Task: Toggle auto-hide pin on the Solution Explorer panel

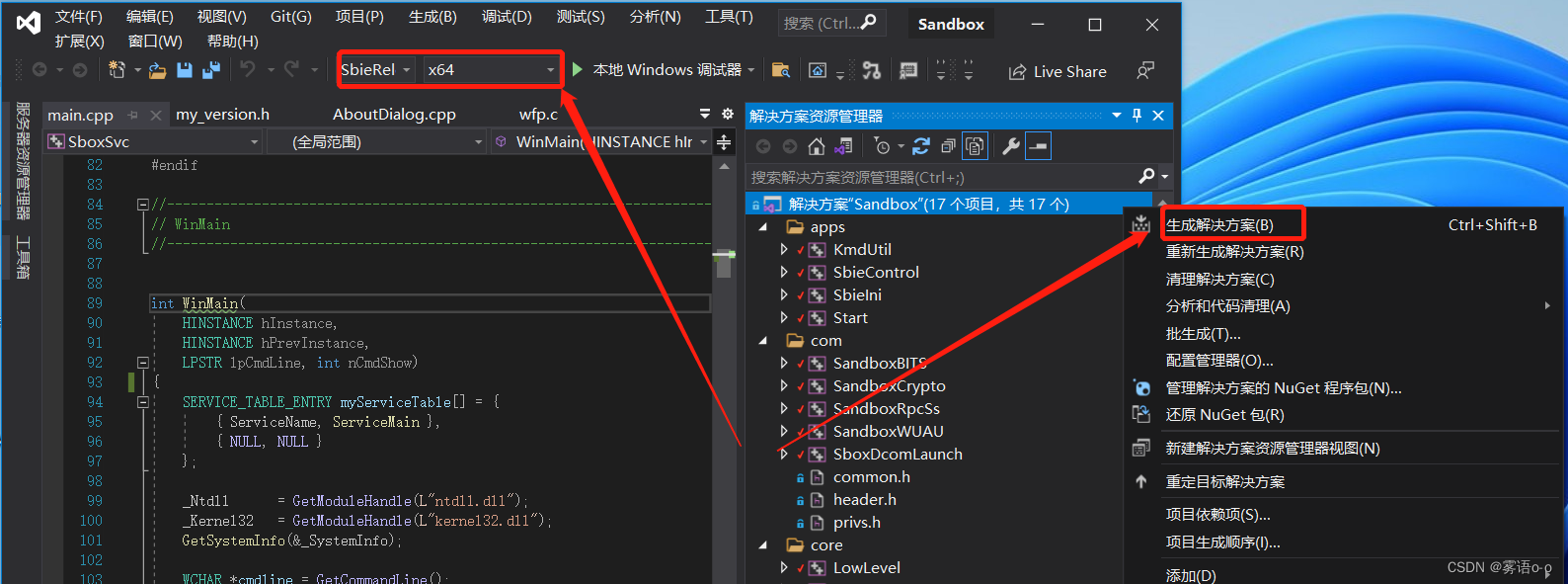Action: (x=1137, y=116)
